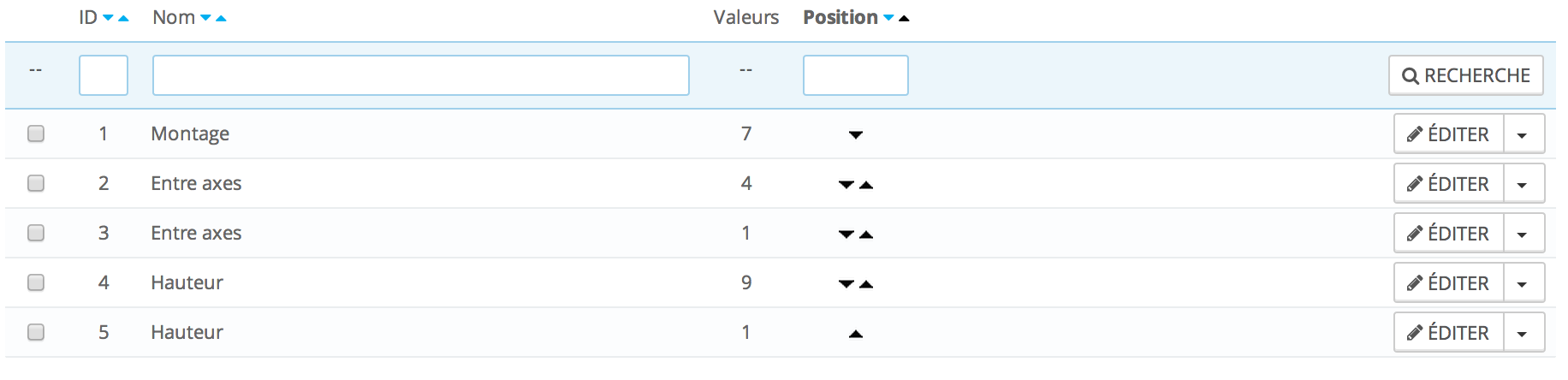Move Montage row position down
The width and height of the screenshot is (1568, 380).
(x=856, y=134)
